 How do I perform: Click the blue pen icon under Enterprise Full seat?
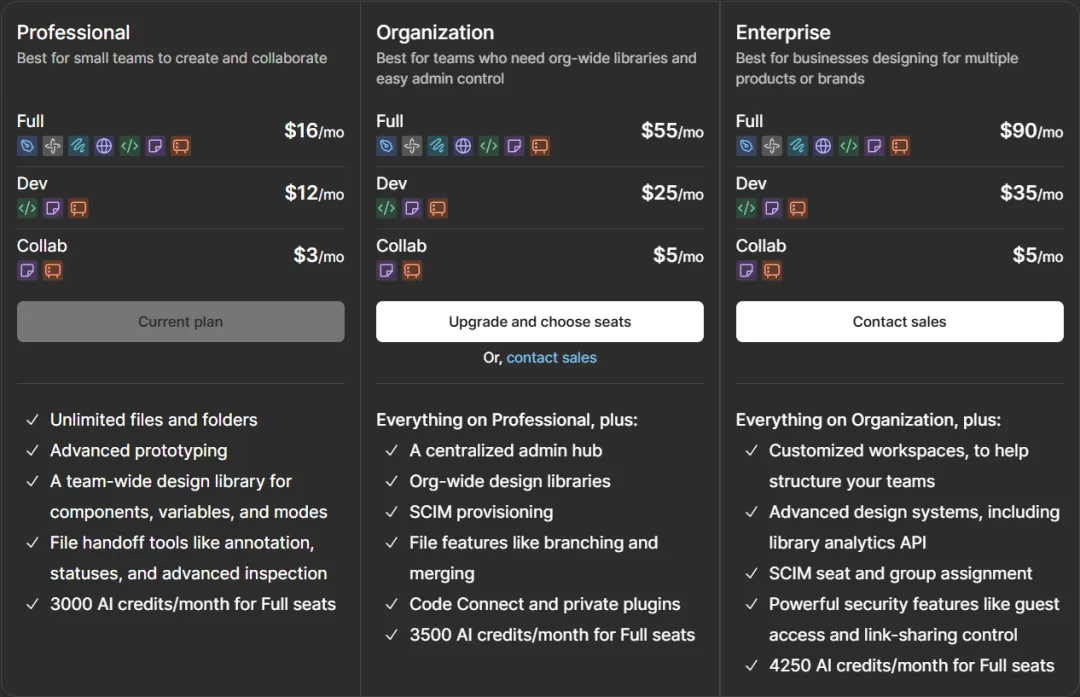(746, 146)
